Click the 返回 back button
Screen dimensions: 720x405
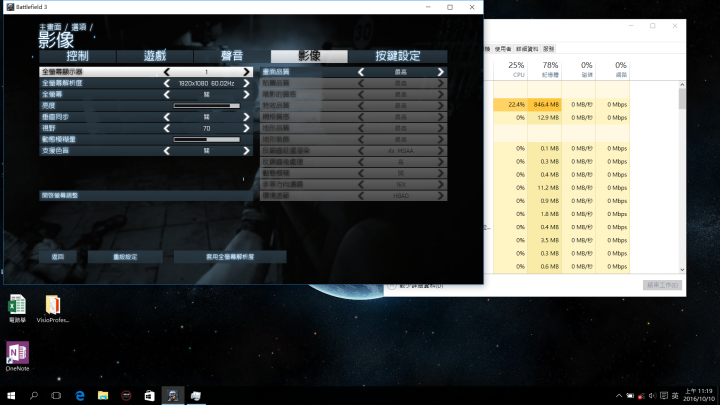coord(58,257)
